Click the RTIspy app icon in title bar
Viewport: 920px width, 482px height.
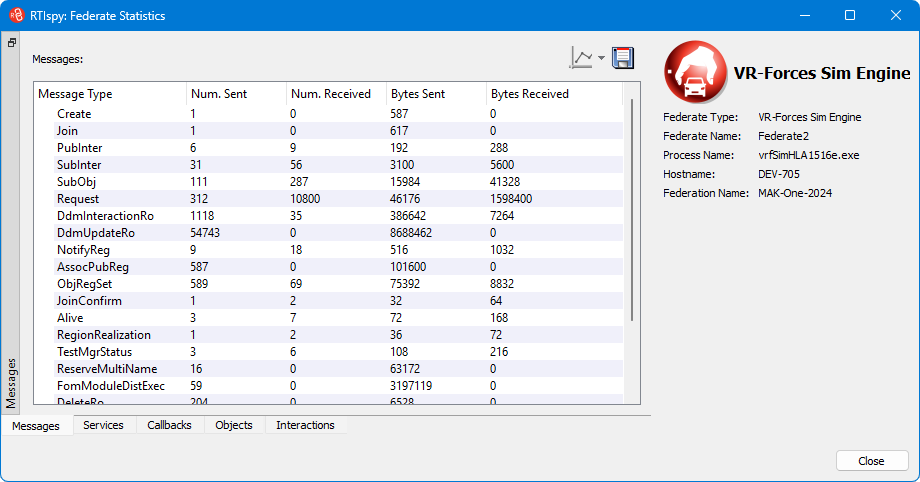16,15
